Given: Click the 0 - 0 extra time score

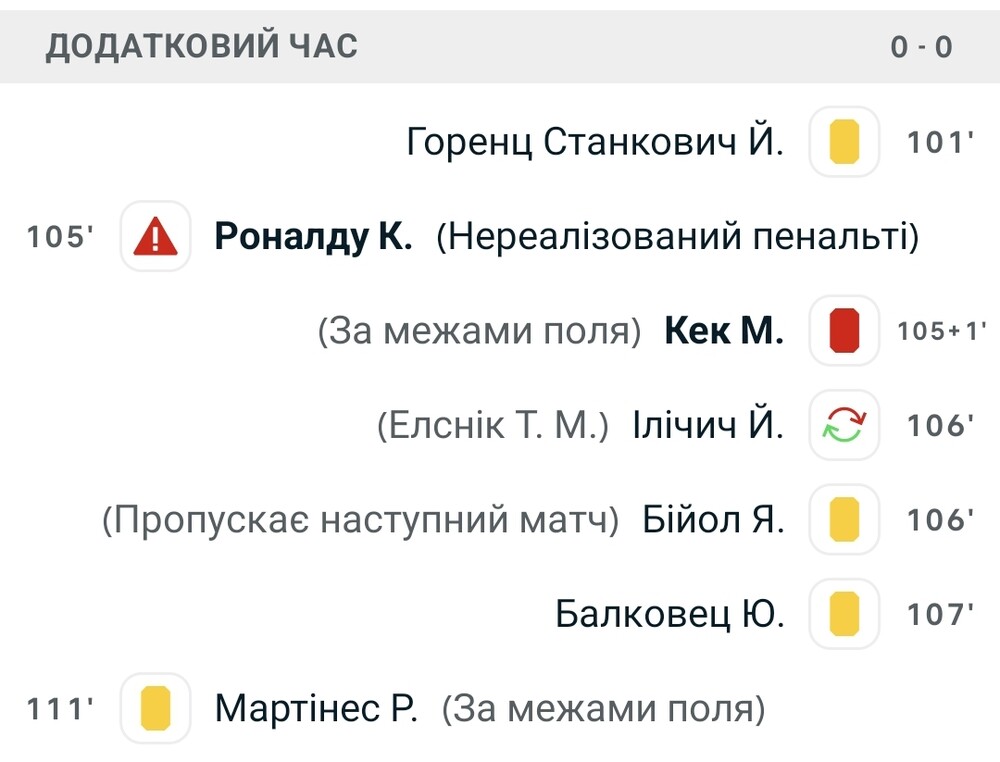Looking at the screenshot, I should click(921, 46).
